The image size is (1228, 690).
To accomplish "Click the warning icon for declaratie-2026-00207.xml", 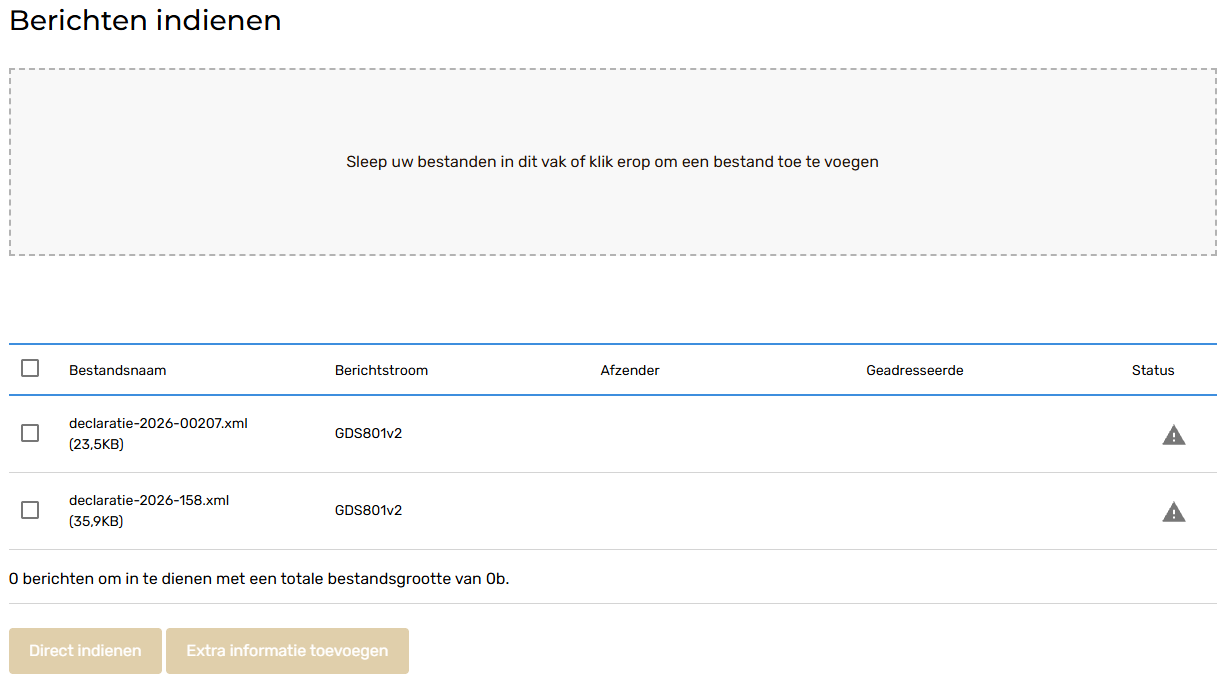I will click(x=1173, y=435).
